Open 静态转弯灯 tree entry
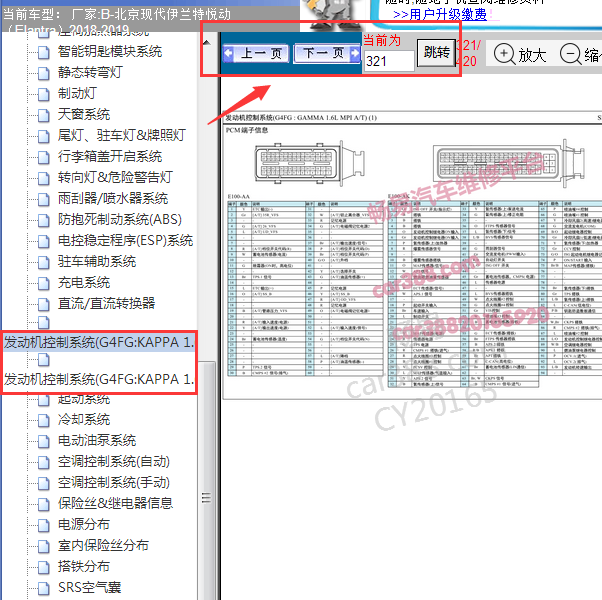This screenshot has height=600, width=602. (90, 72)
